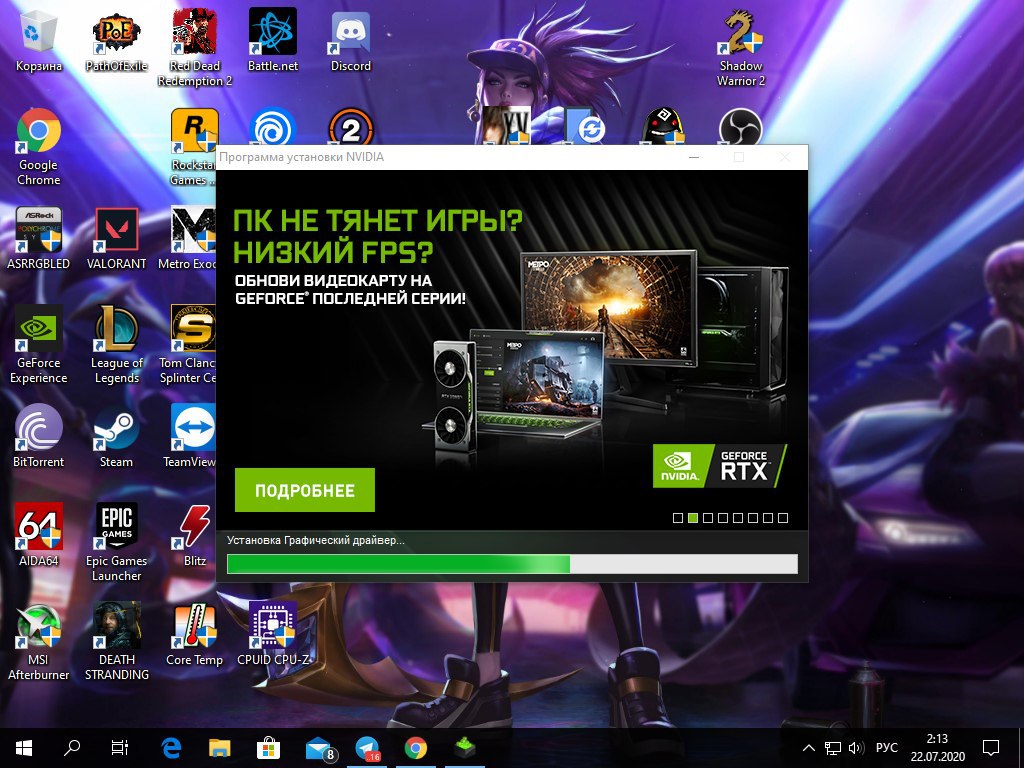The image size is (1024, 768).
Task: Open File Explorer from the taskbar
Action: [x=219, y=748]
